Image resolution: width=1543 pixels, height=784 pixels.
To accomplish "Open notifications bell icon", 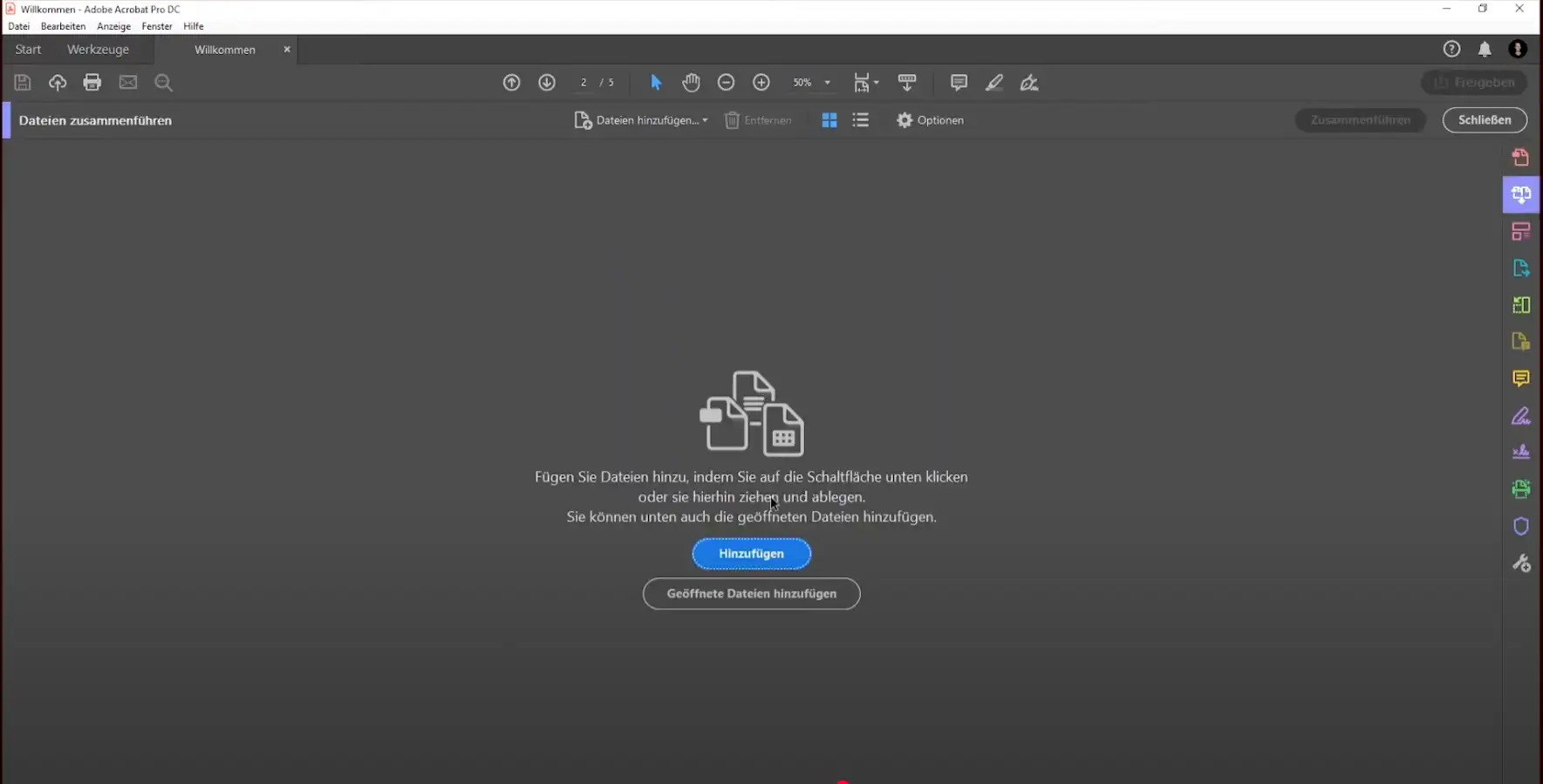I will 1485,50.
